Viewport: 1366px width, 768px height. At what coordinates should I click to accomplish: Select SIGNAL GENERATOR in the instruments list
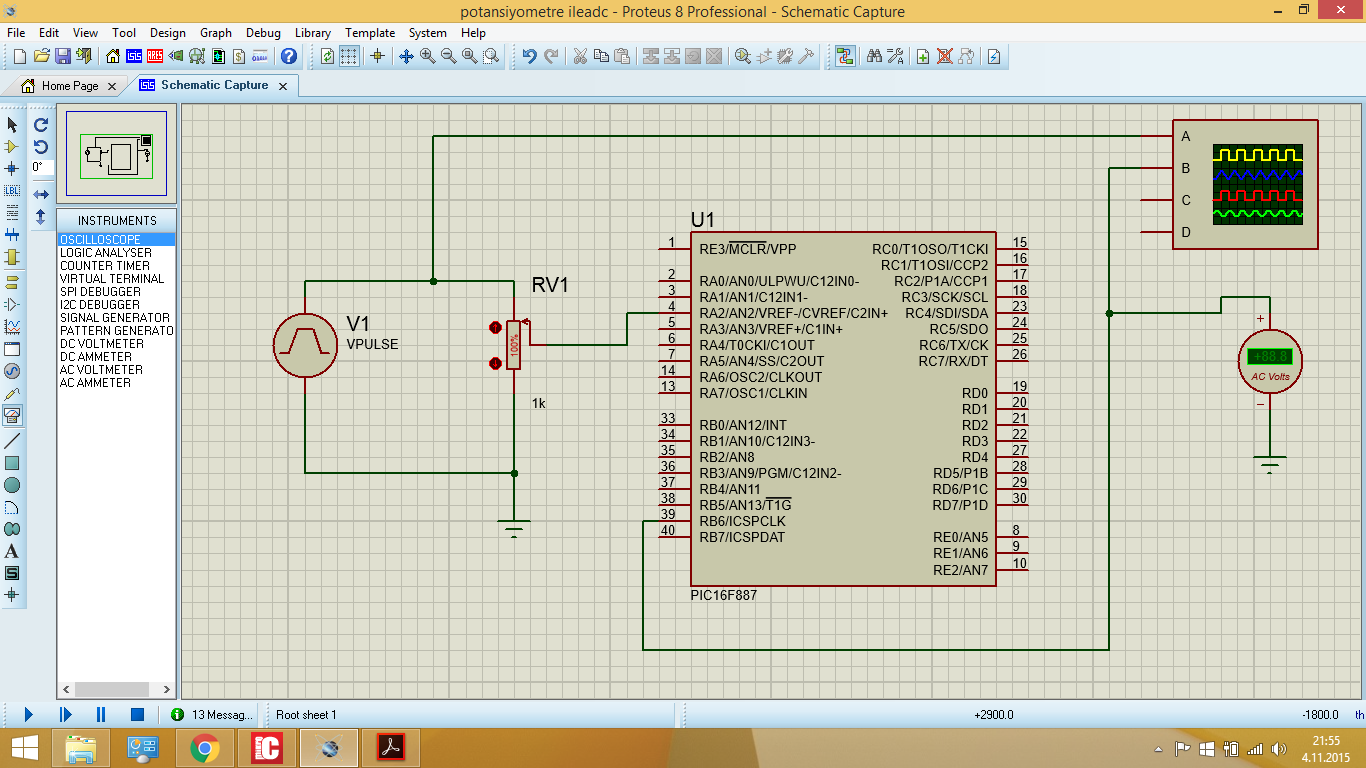pyautogui.click(x=116, y=318)
